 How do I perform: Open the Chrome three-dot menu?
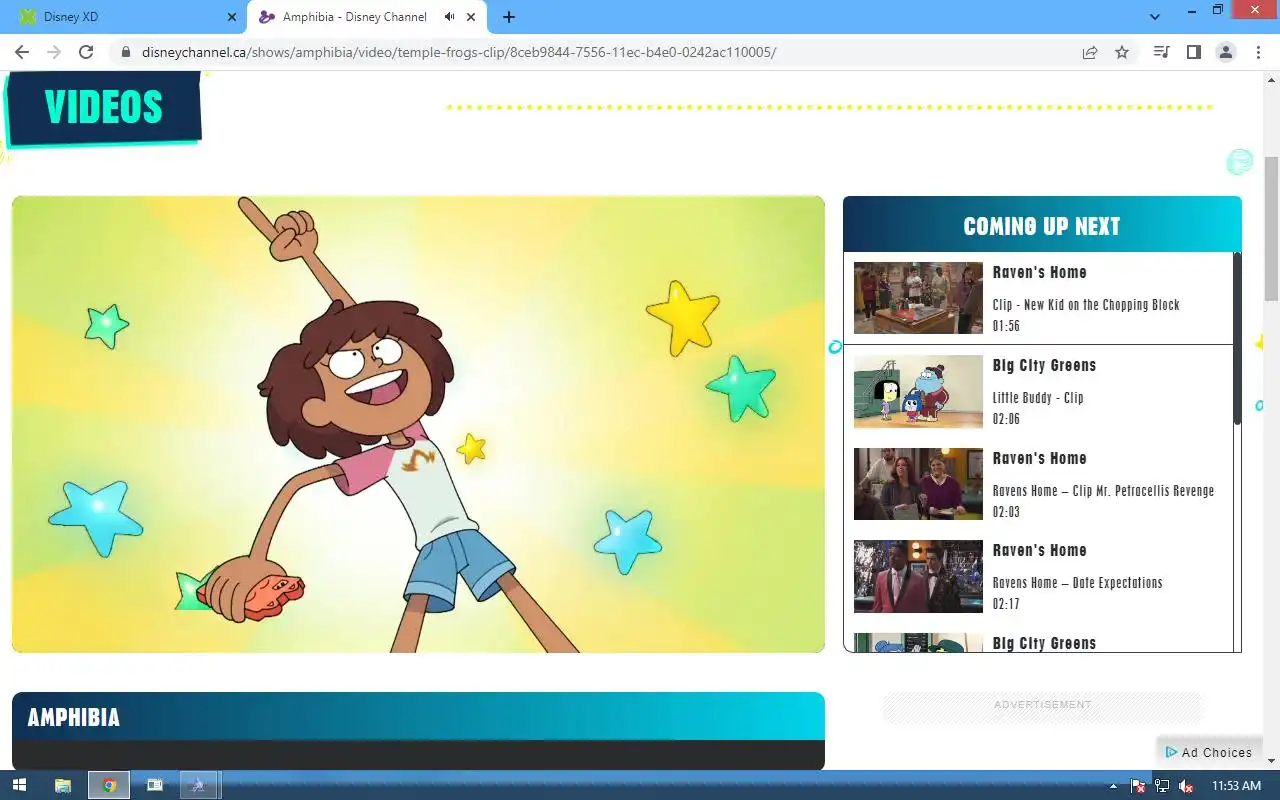tap(1258, 52)
